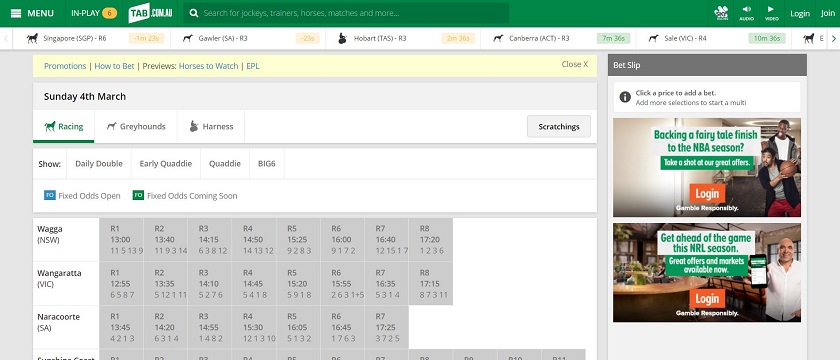Image resolution: width=840 pixels, height=360 pixels.
Task: Click the search magnifier icon
Action: coord(194,13)
